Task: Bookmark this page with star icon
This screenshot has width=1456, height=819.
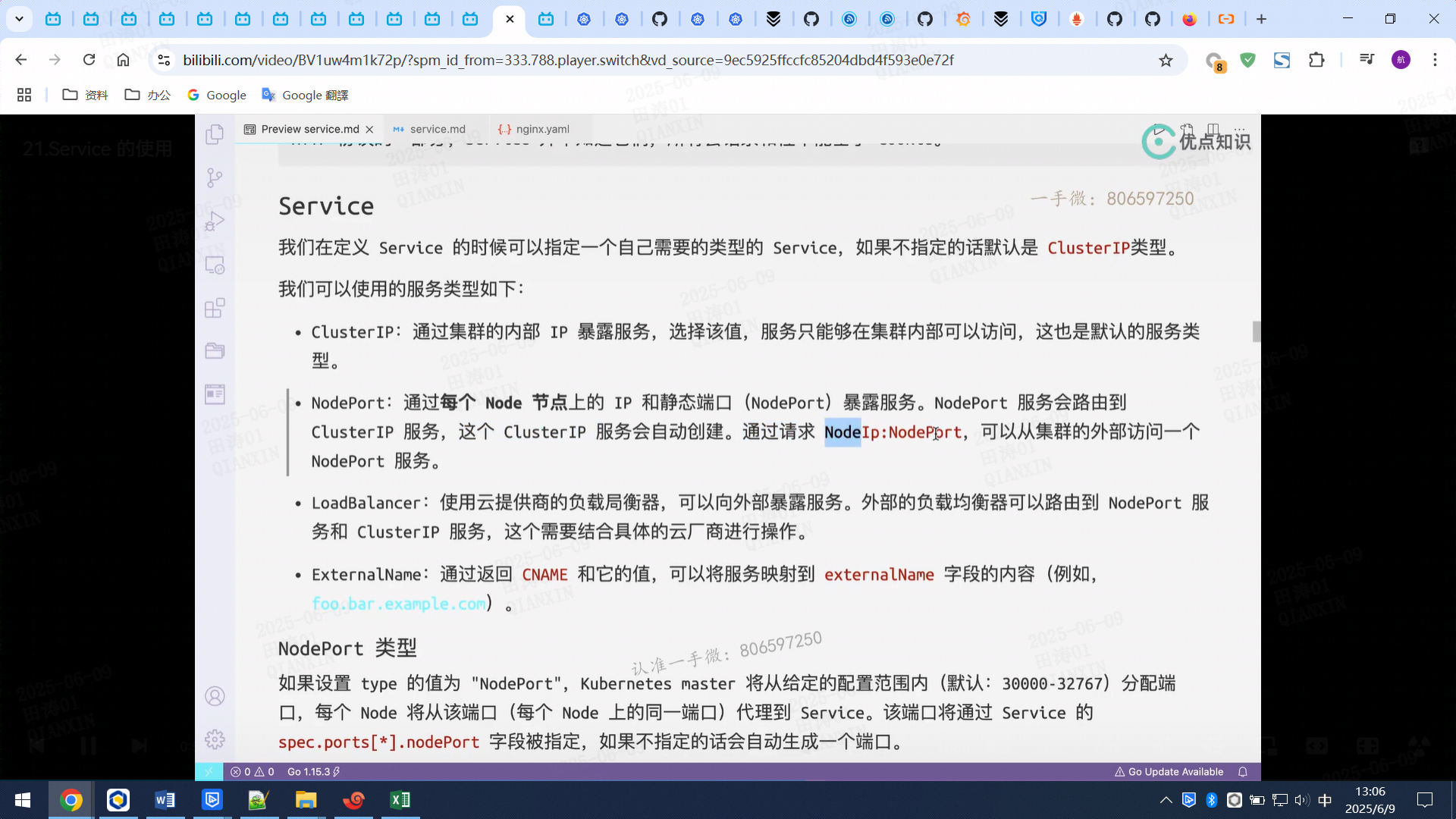Action: (x=1166, y=60)
